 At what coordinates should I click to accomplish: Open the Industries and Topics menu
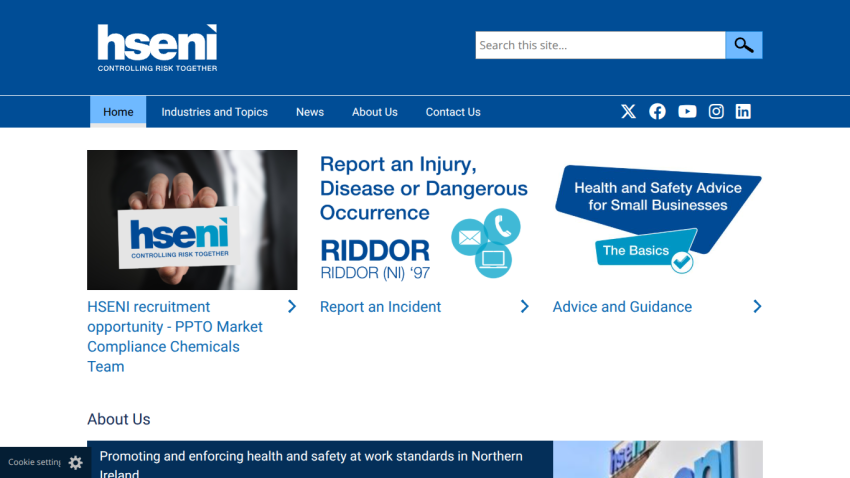click(214, 112)
